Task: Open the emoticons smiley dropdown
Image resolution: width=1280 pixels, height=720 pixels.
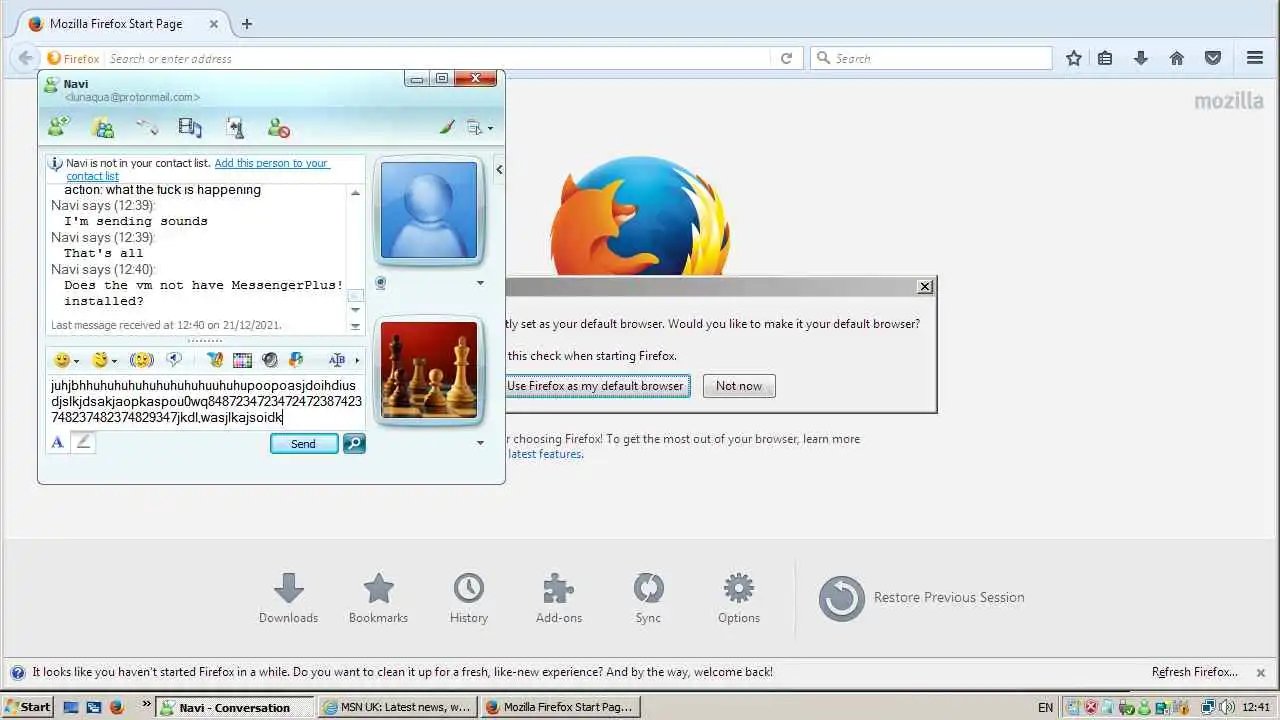Action: (x=66, y=360)
